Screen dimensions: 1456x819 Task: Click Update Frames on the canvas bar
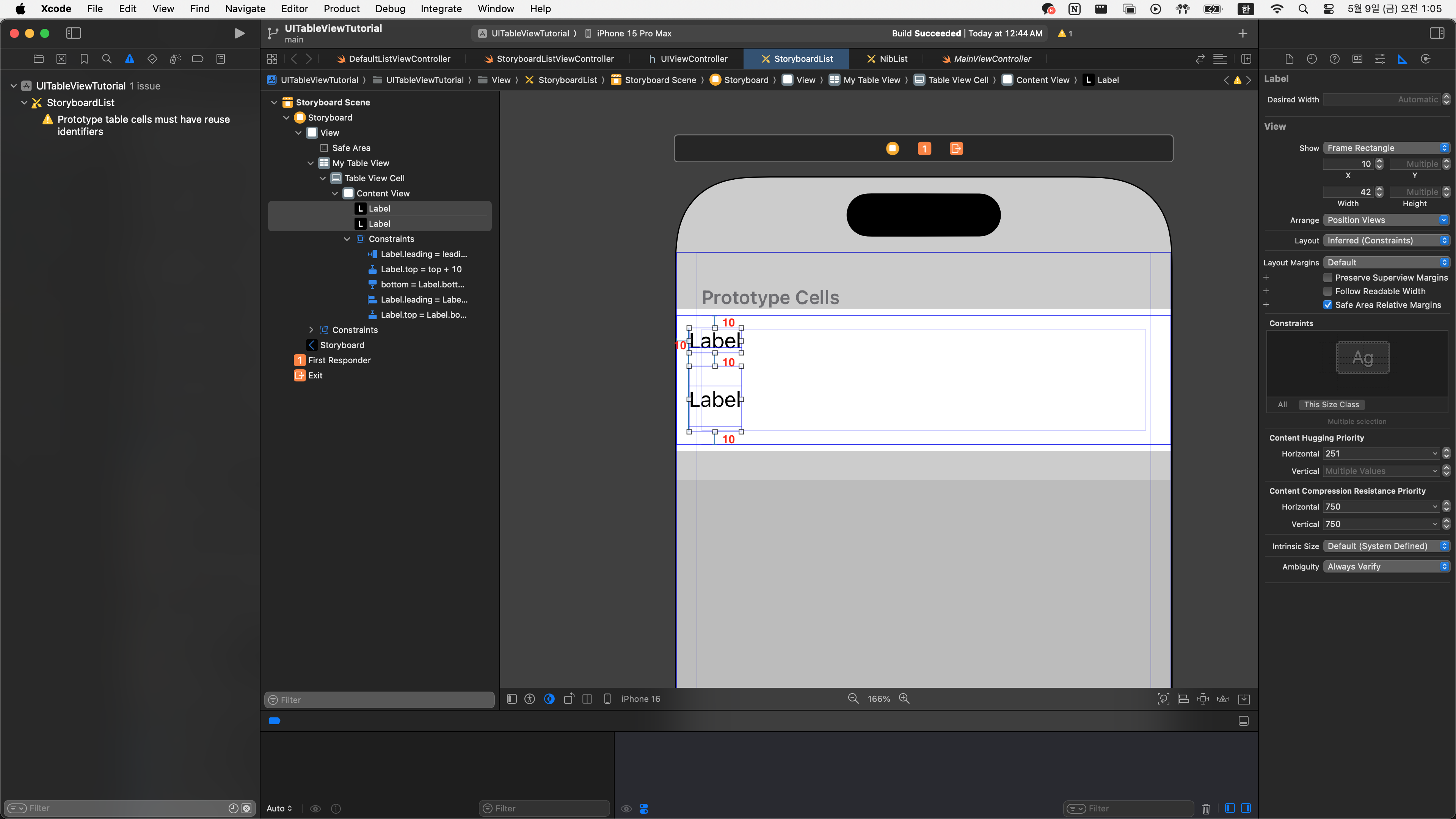click(x=1163, y=698)
